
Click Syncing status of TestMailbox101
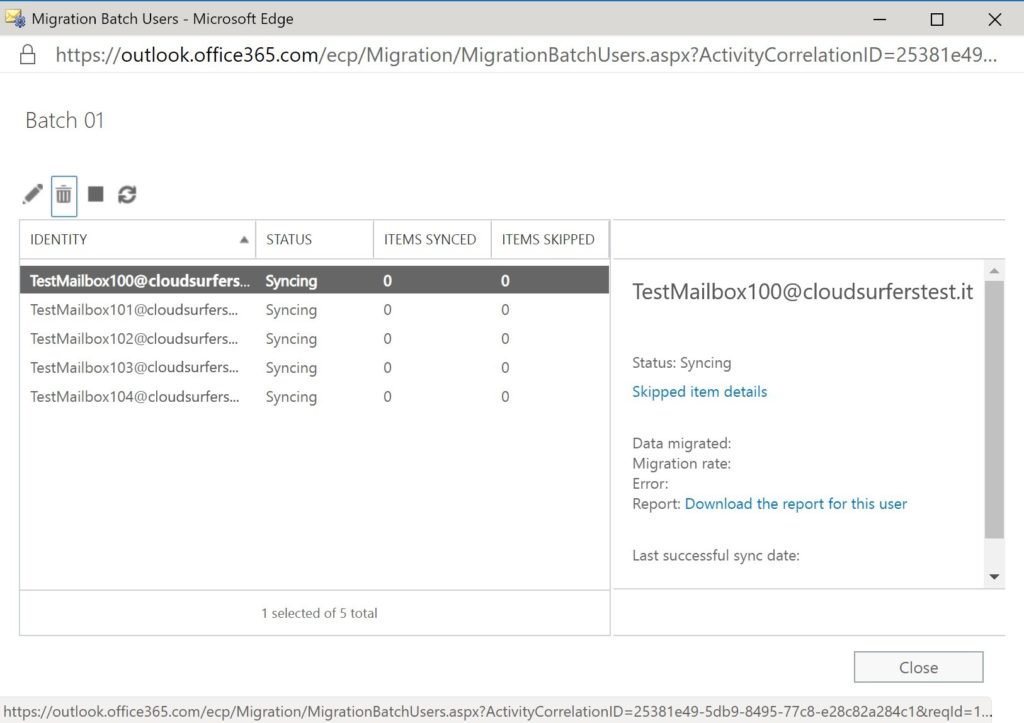pos(291,310)
